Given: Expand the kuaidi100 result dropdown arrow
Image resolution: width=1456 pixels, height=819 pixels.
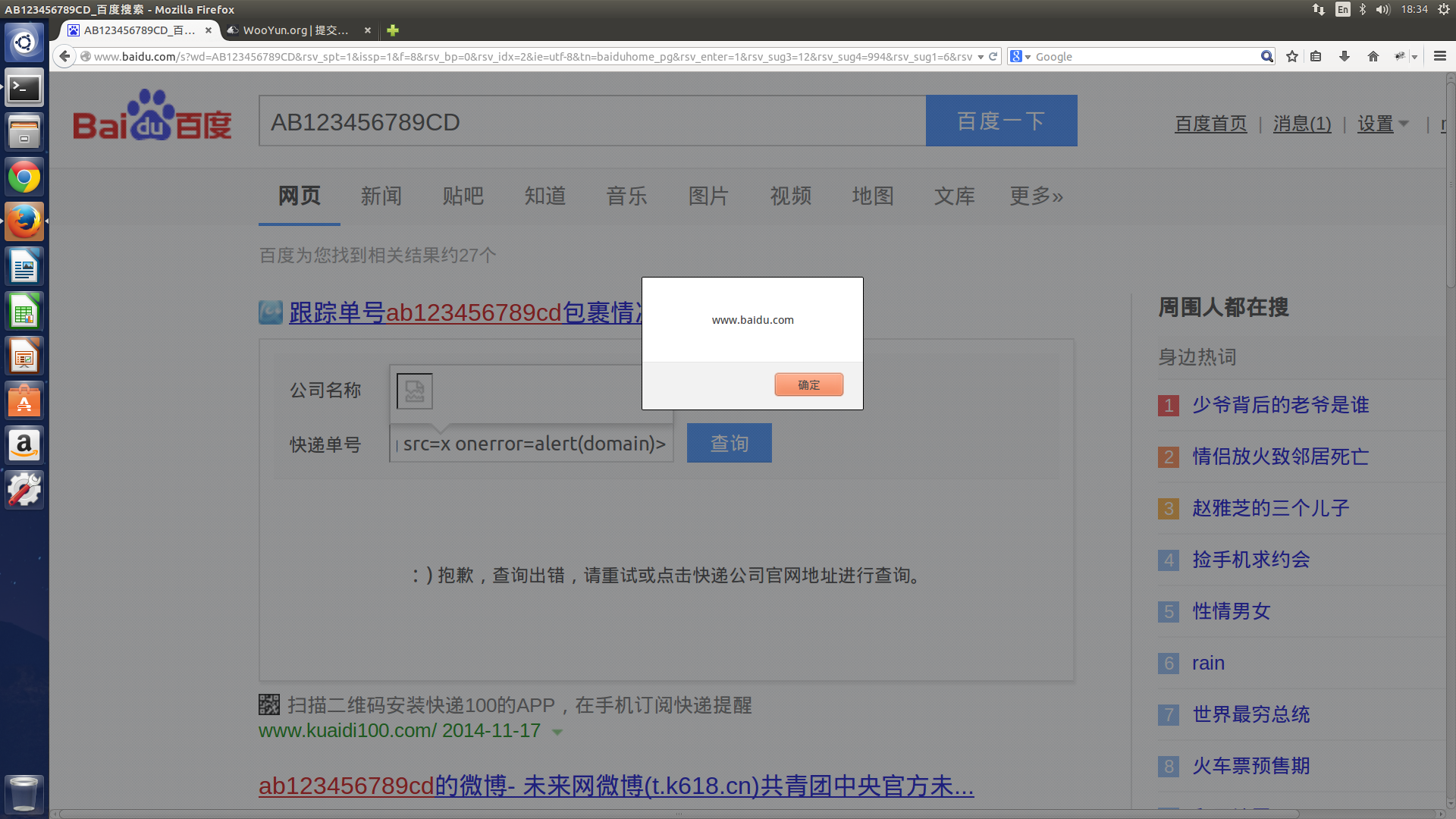Looking at the screenshot, I should click(x=557, y=732).
